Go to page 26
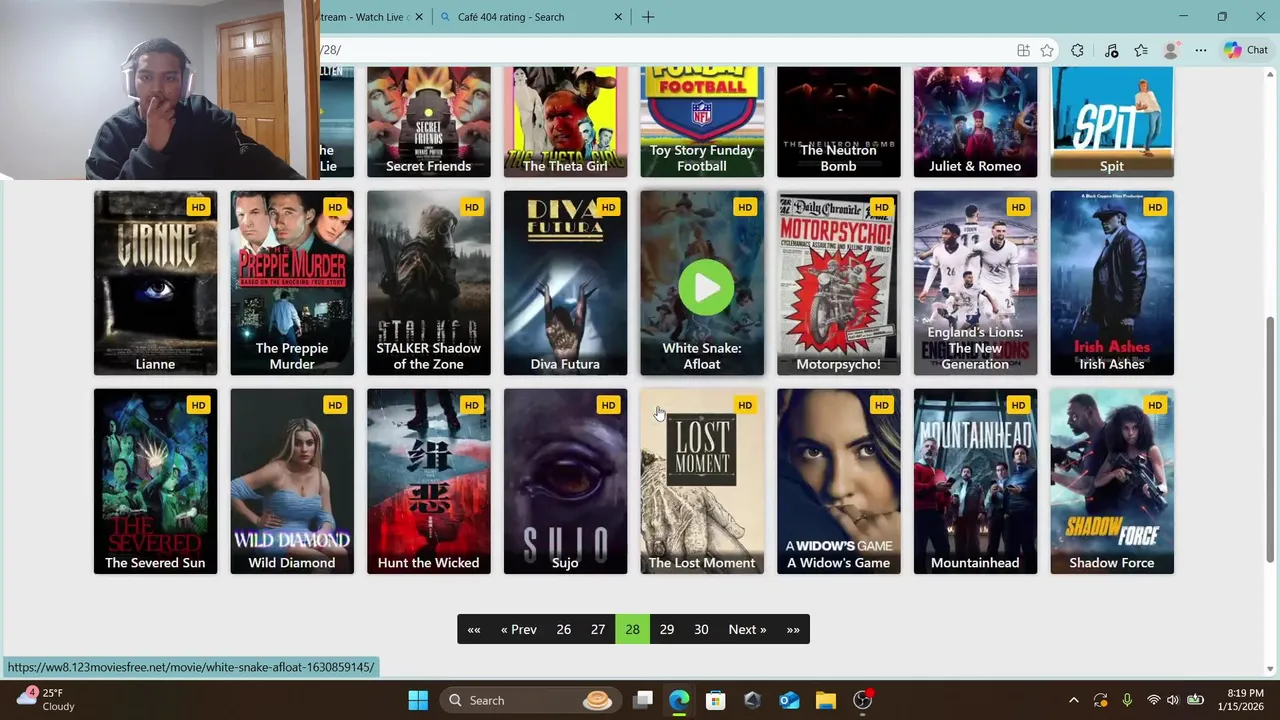The image size is (1280, 720). tap(564, 629)
